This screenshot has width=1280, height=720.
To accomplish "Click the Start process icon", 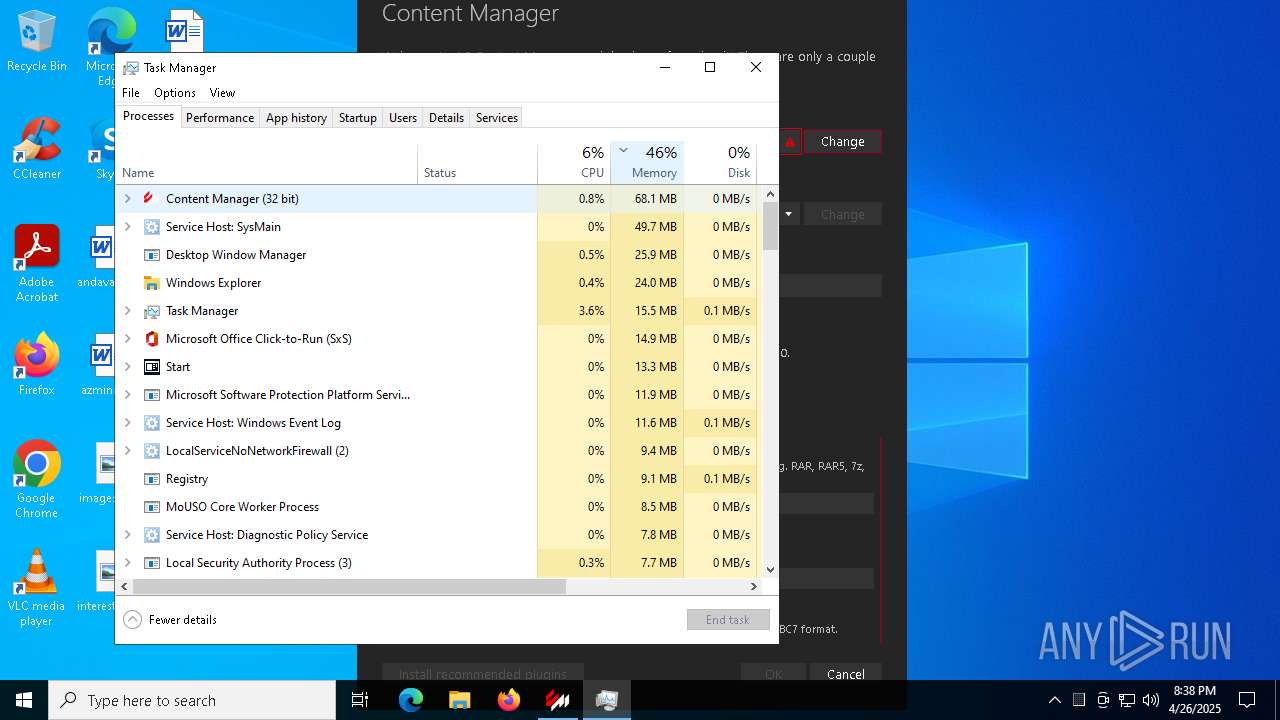I will [x=151, y=367].
